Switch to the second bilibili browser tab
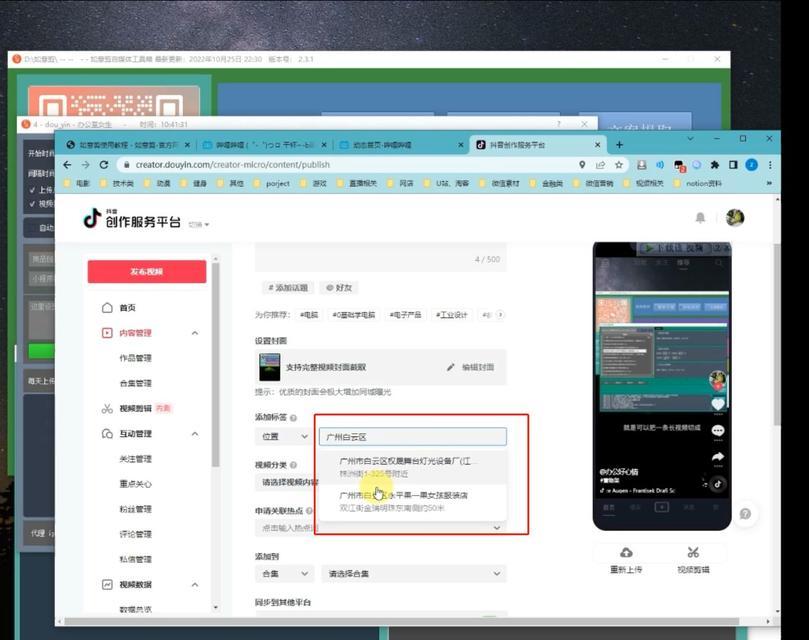This screenshot has height=640, width=809. tap(264, 145)
